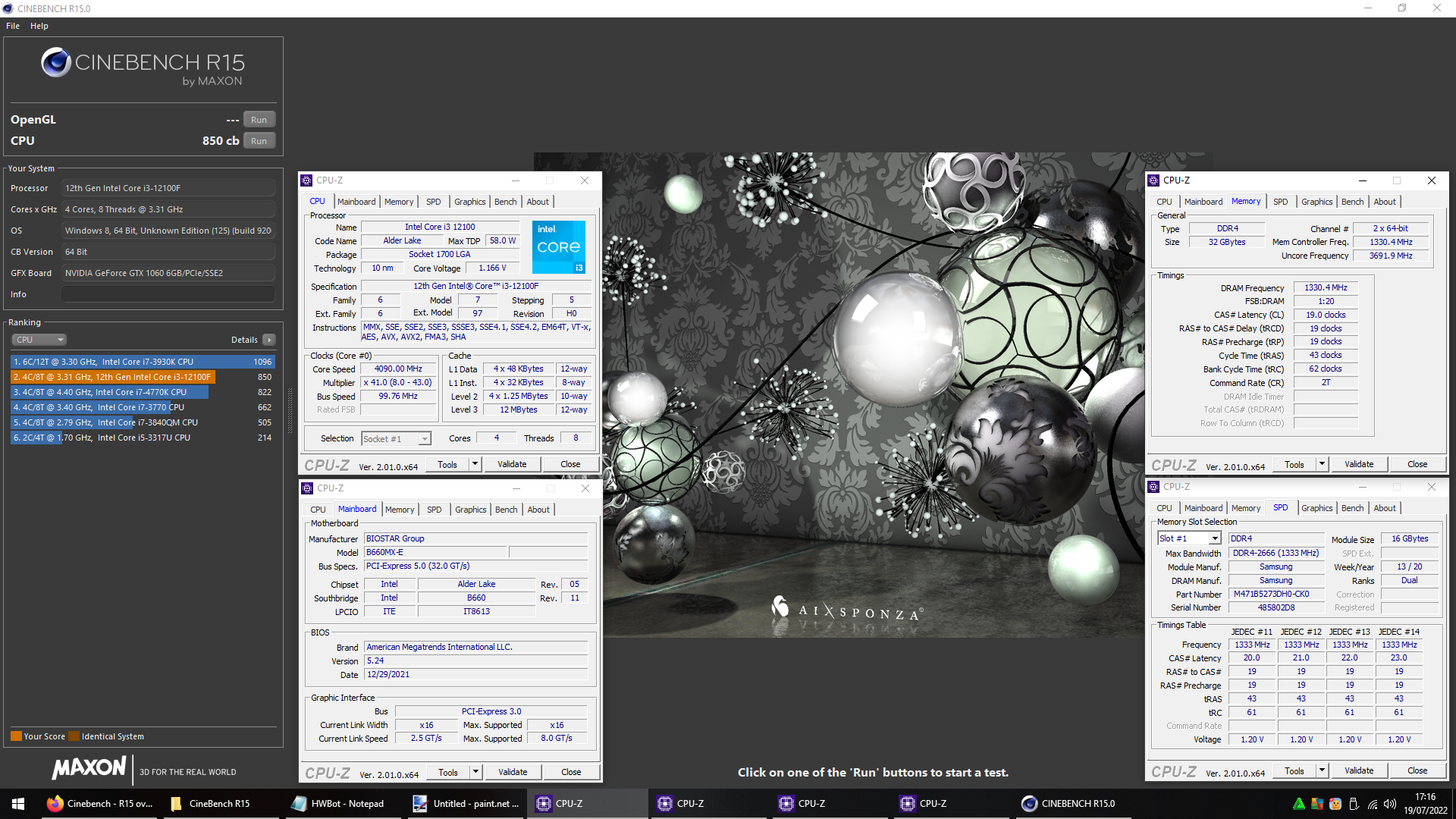Click the CPU-Z title bar icon in the Memory window
The image size is (1456, 819).
(1153, 180)
